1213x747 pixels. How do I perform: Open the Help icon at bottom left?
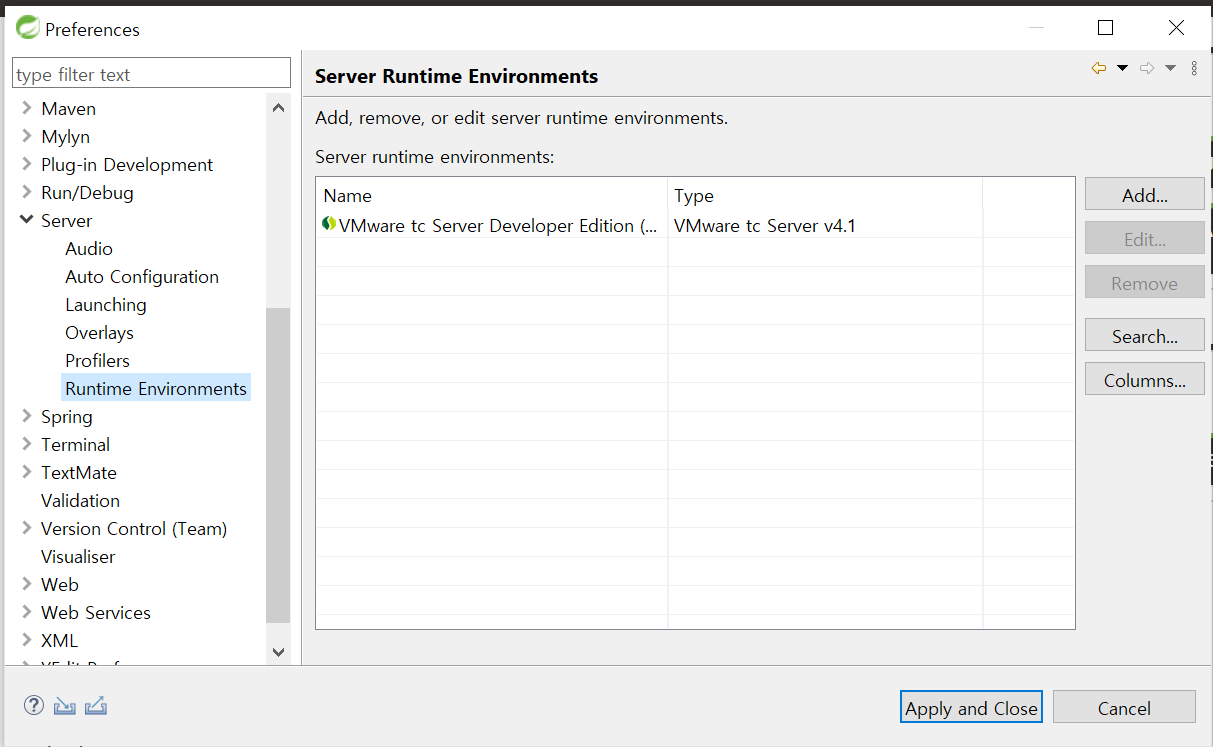point(34,705)
